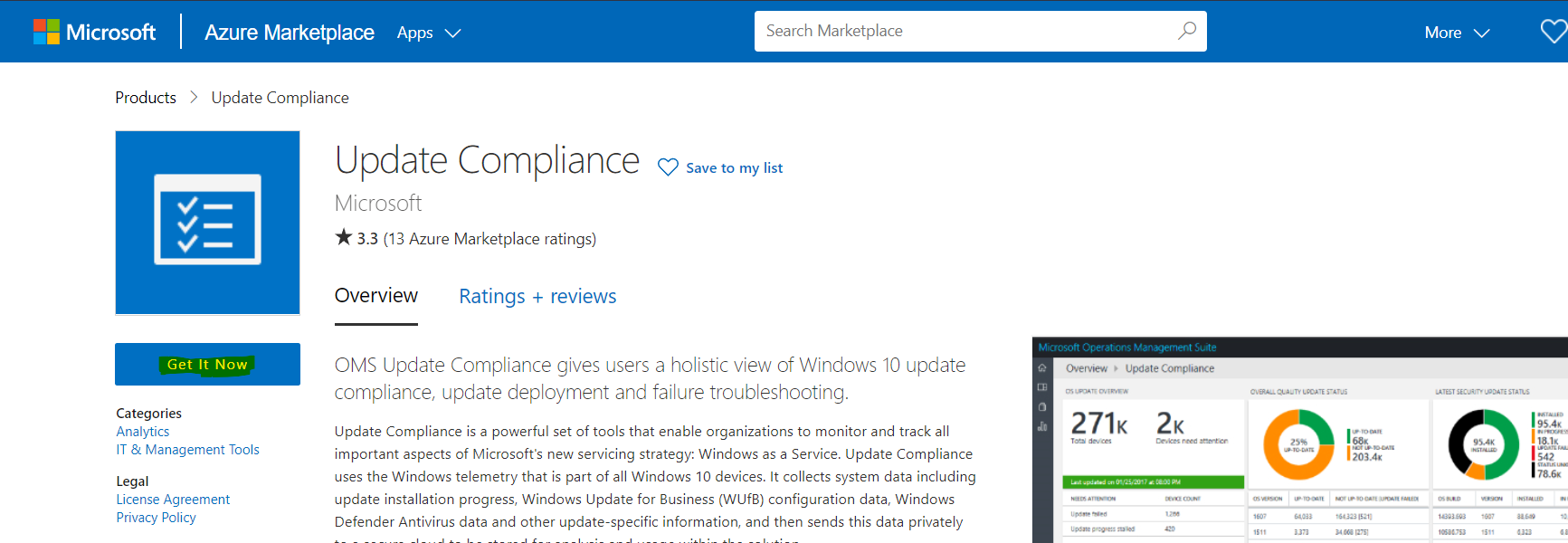Expand the More dropdown menu
The image size is (1568, 543).
point(1457,33)
